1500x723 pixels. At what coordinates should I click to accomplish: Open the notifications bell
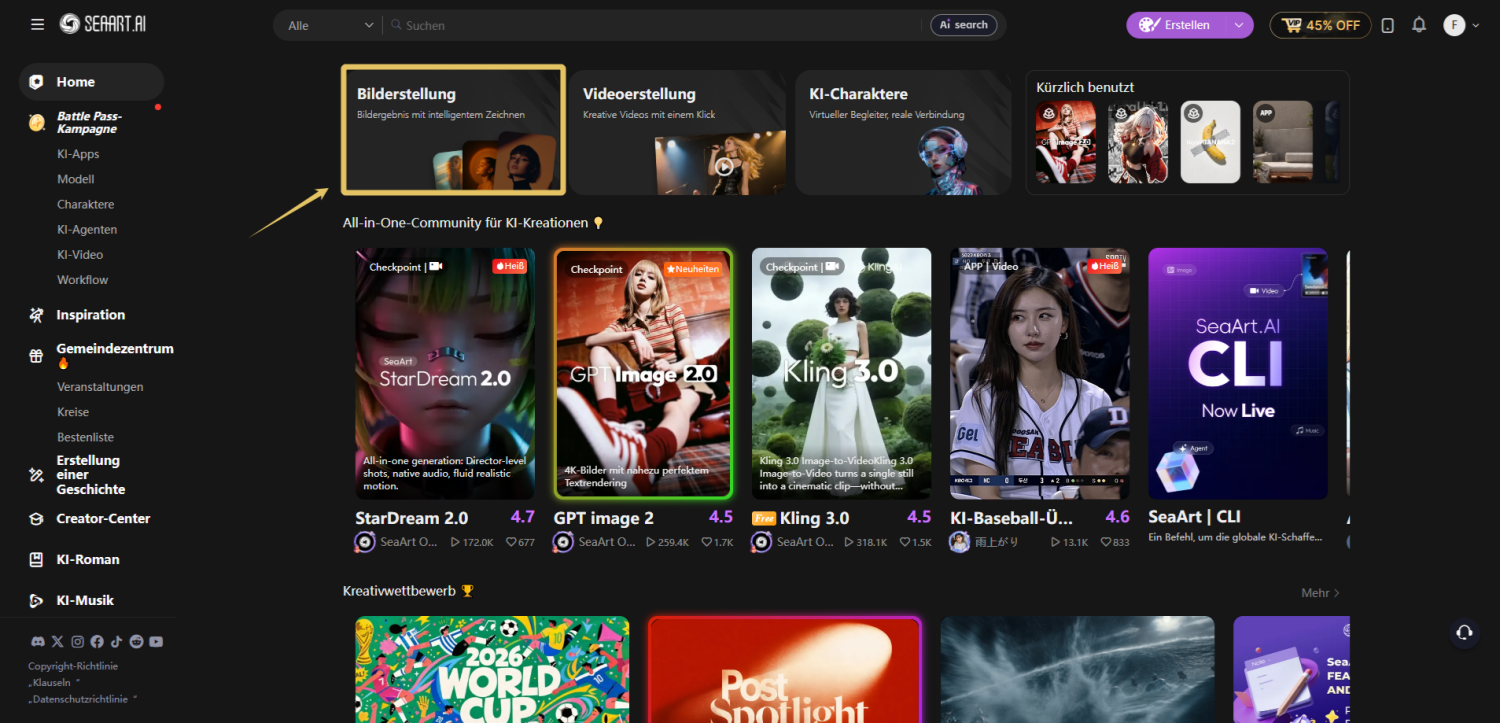pyautogui.click(x=1419, y=25)
